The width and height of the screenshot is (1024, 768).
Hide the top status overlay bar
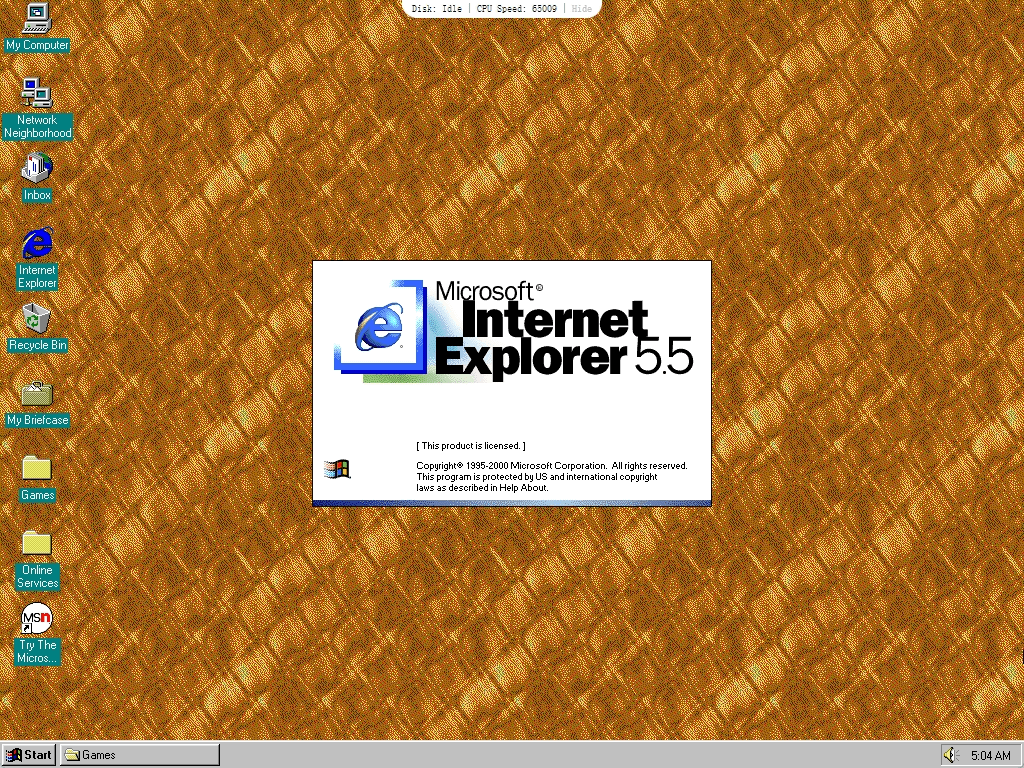pos(581,8)
